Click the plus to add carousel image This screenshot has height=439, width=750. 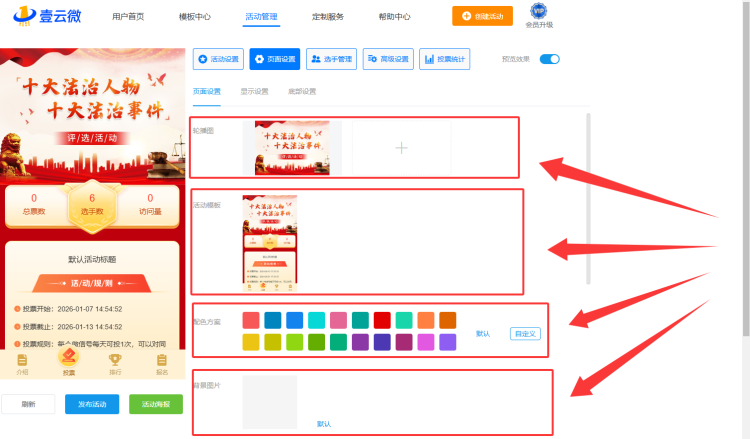[401, 148]
